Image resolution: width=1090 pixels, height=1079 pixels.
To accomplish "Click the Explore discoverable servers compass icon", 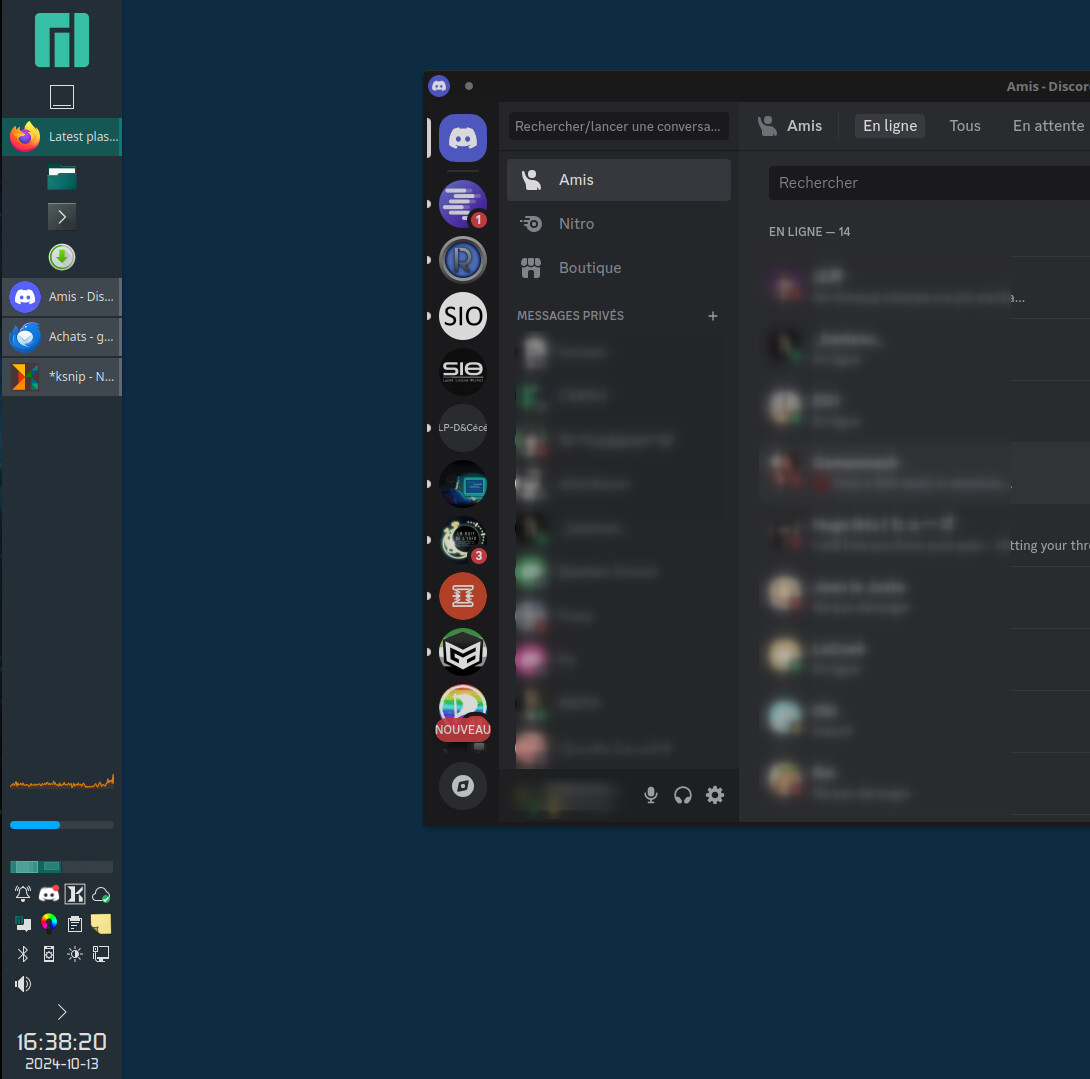I will point(462,786).
